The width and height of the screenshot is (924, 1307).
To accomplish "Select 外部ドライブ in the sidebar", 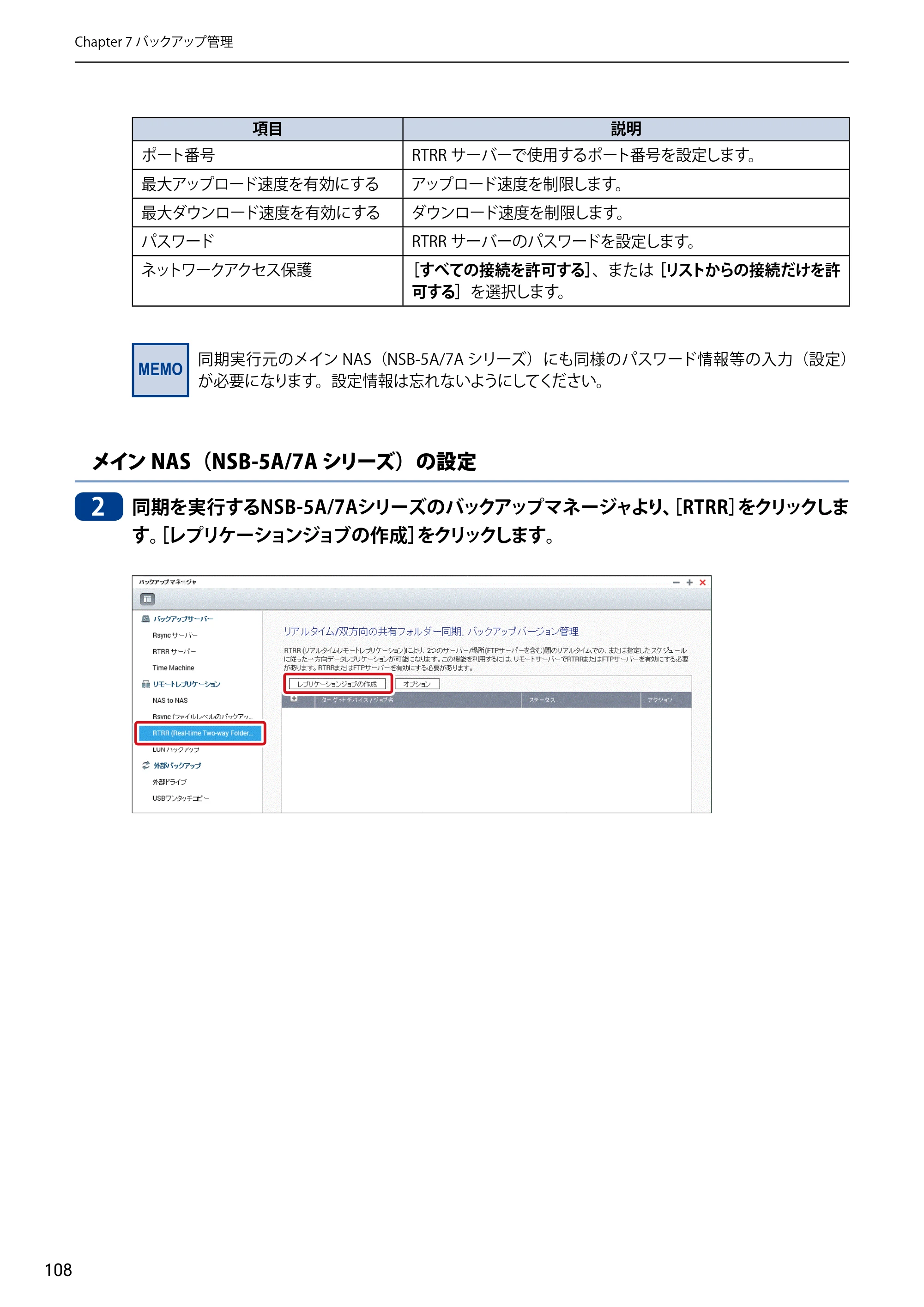I will coord(169,782).
